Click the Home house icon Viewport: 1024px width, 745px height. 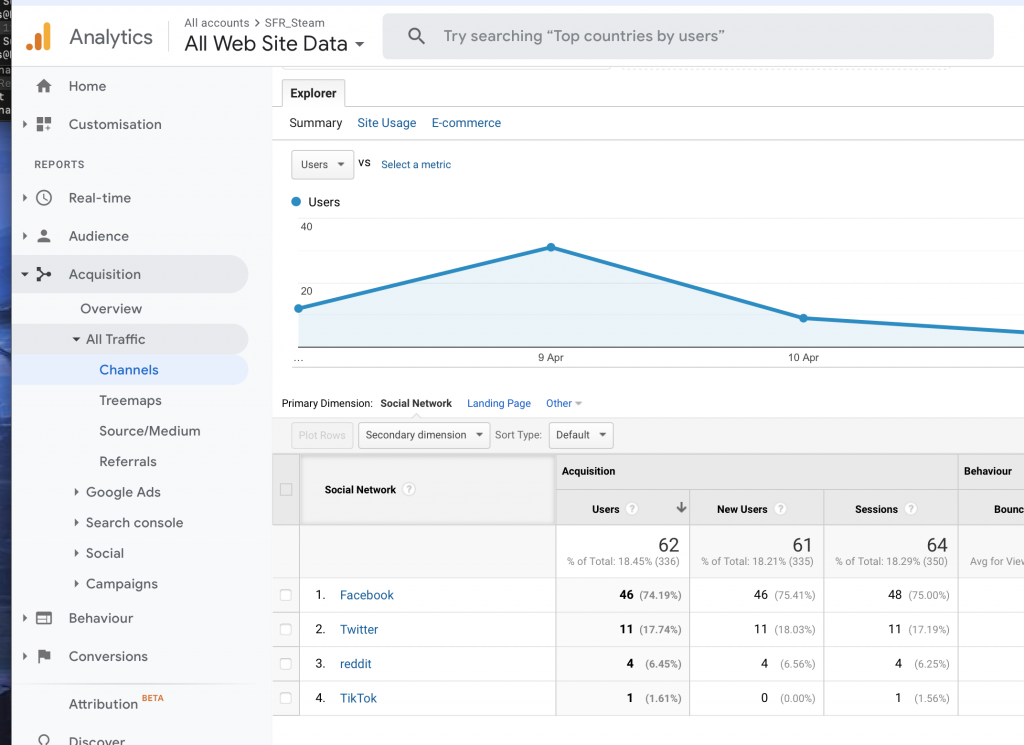[x=44, y=86]
